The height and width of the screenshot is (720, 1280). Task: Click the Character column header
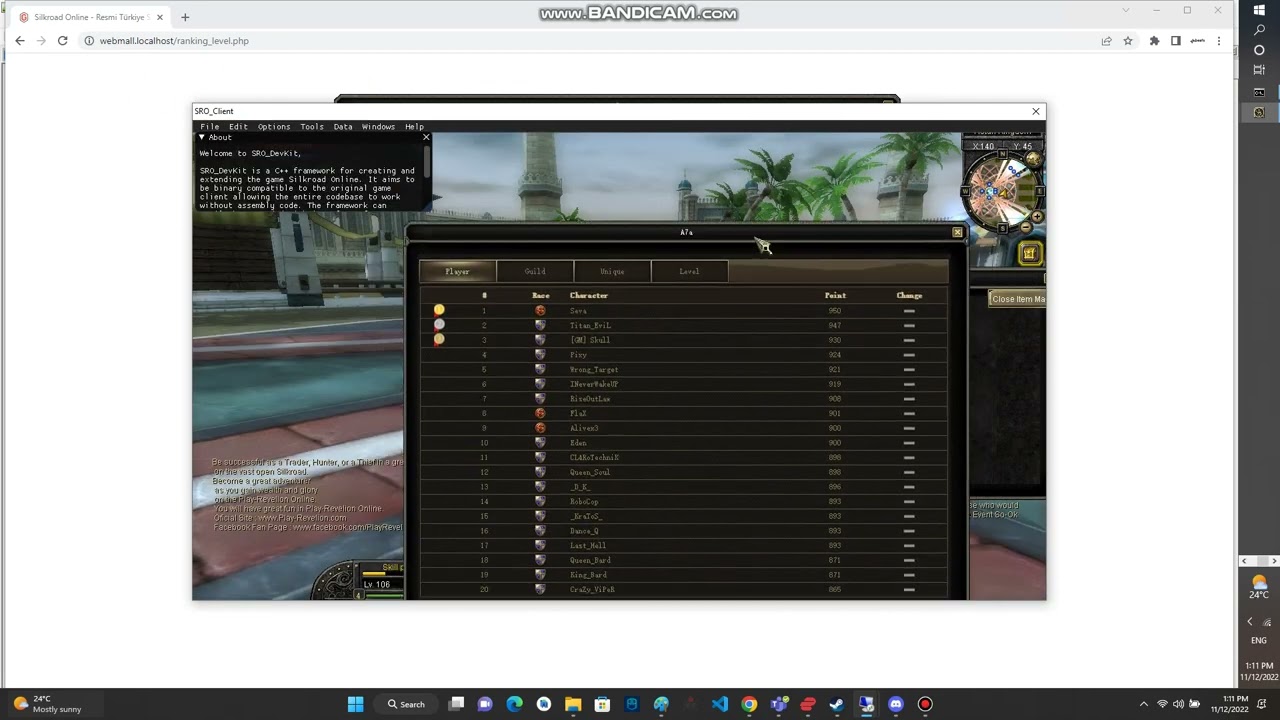pyautogui.click(x=589, y=295)
